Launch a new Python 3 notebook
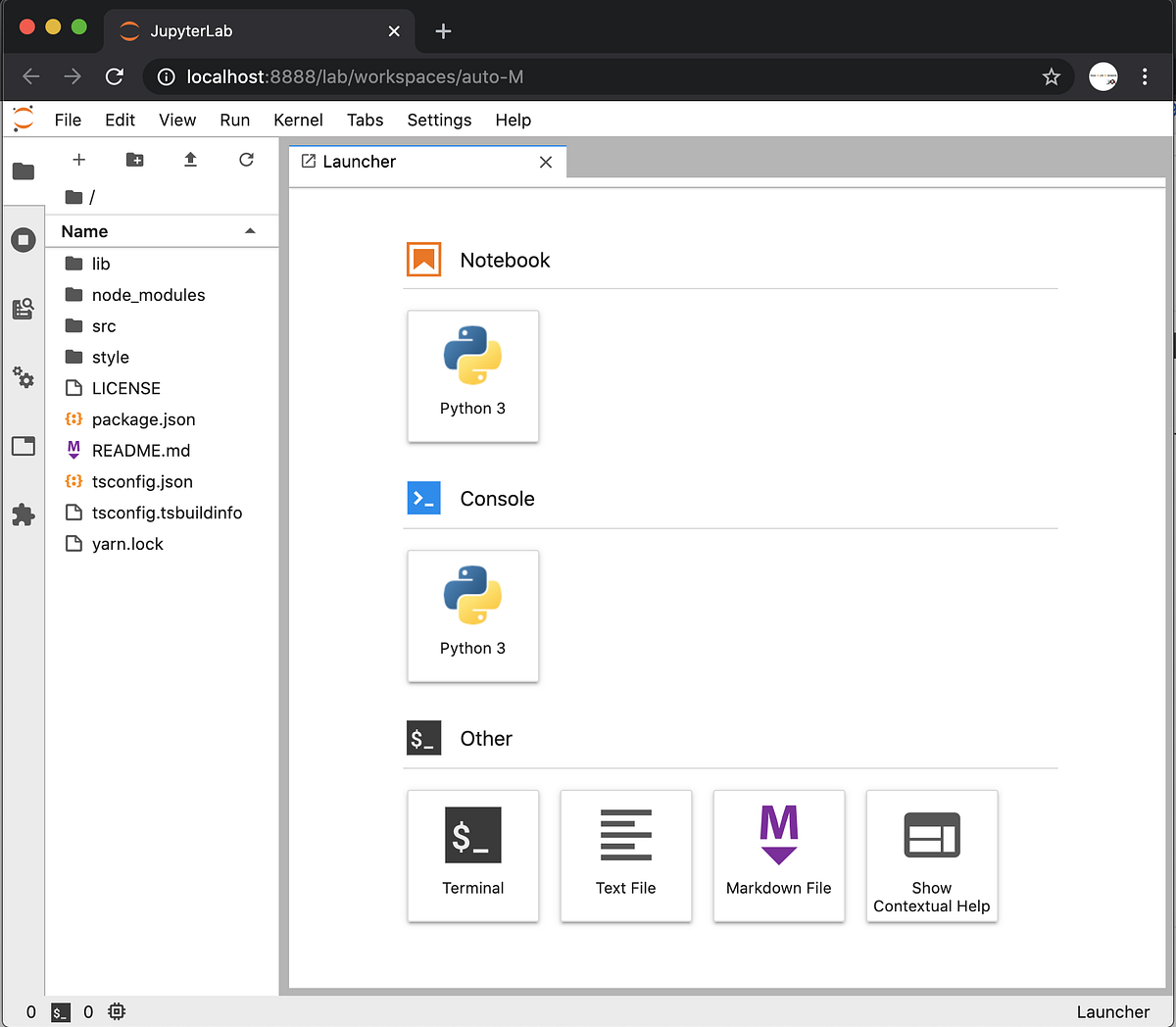This screenshot has width=1176, height=1027. tap(472, 376)
